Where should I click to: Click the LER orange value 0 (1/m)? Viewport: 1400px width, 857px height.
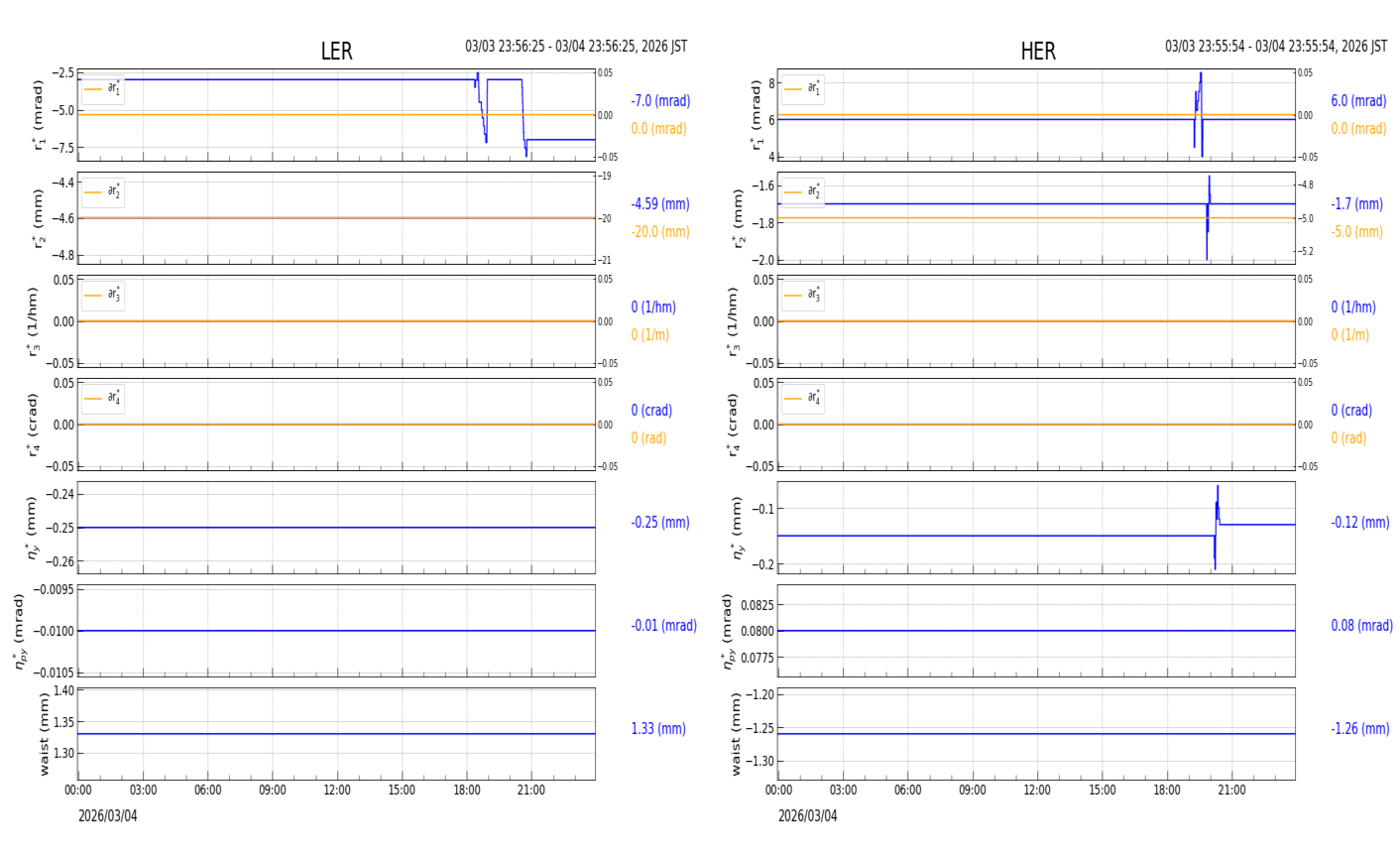(x=650, y=335)
